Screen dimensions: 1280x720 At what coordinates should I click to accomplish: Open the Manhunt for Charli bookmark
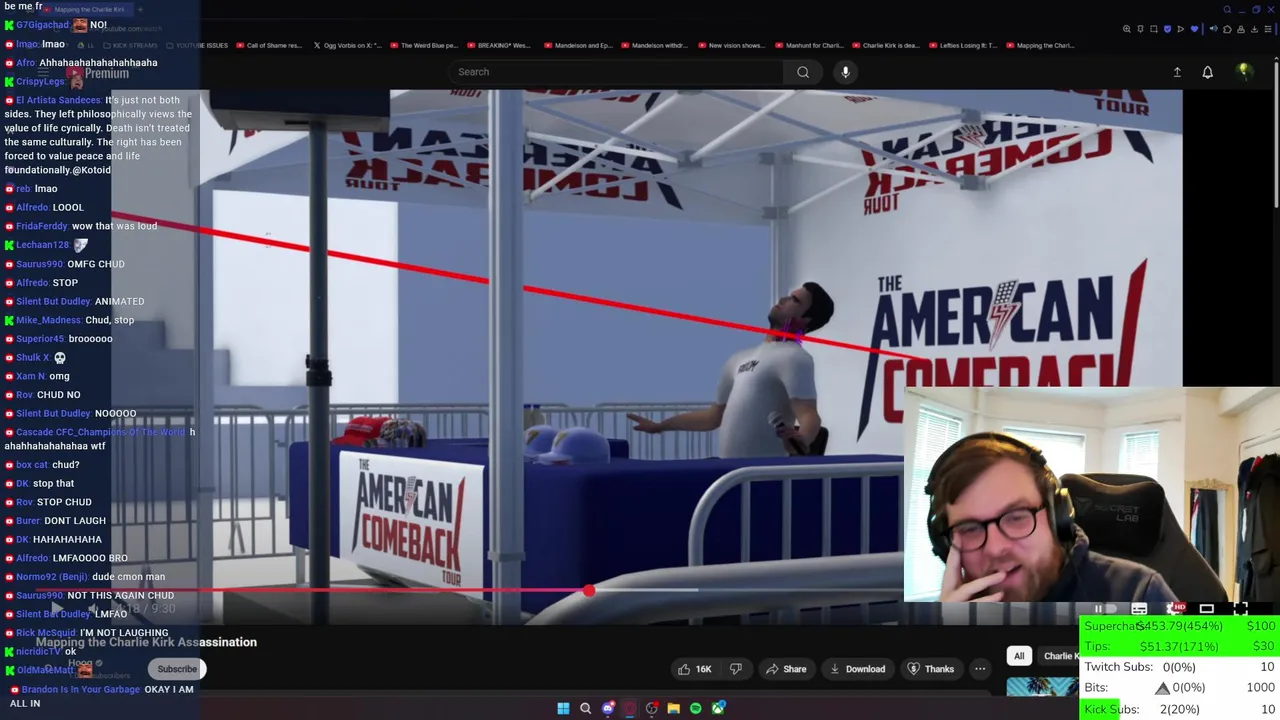[808, 45]
